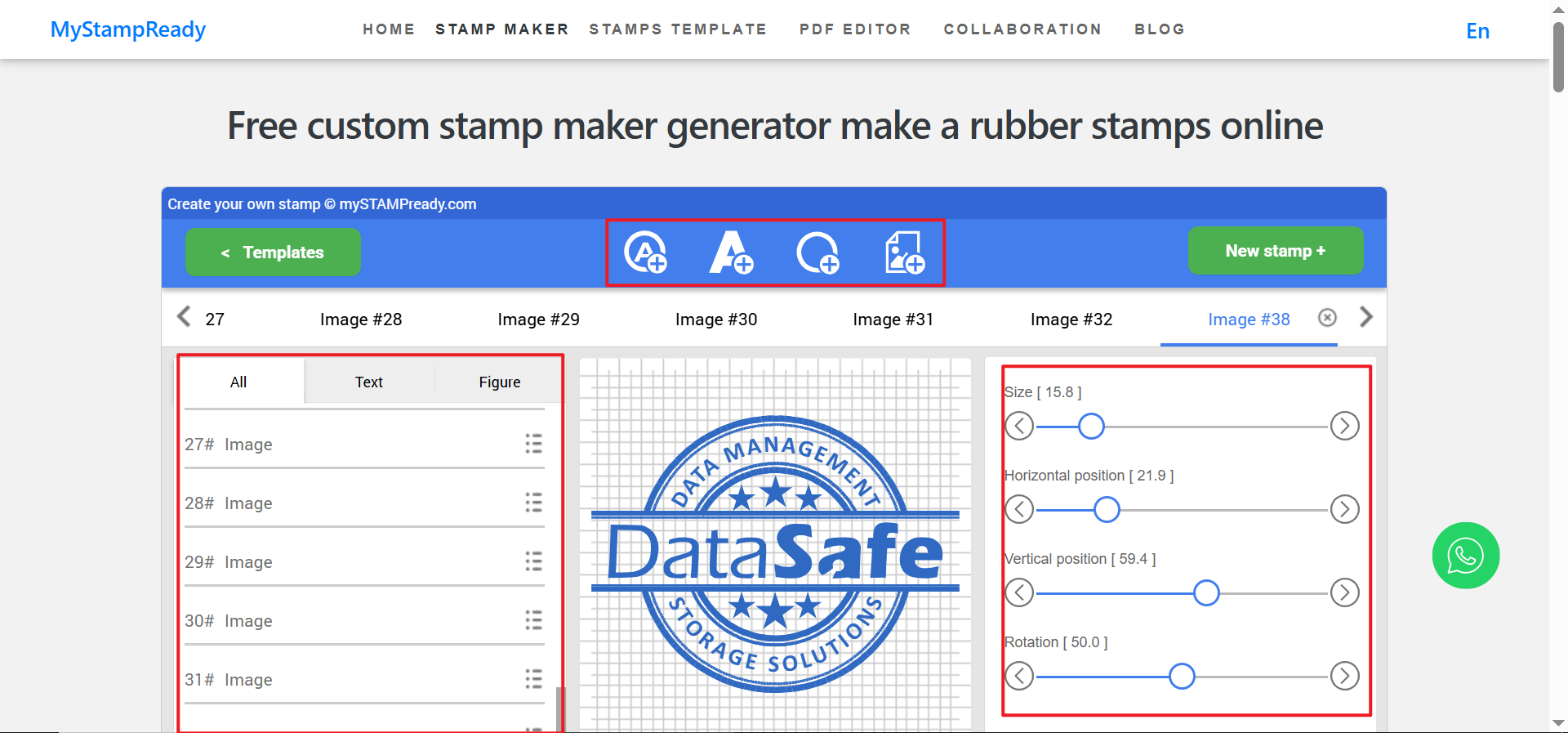The image size is (1568, 733).
Task: Click the page vertical scrollbar thumb
Action: pyautogui.click(x=1558, y=56)
